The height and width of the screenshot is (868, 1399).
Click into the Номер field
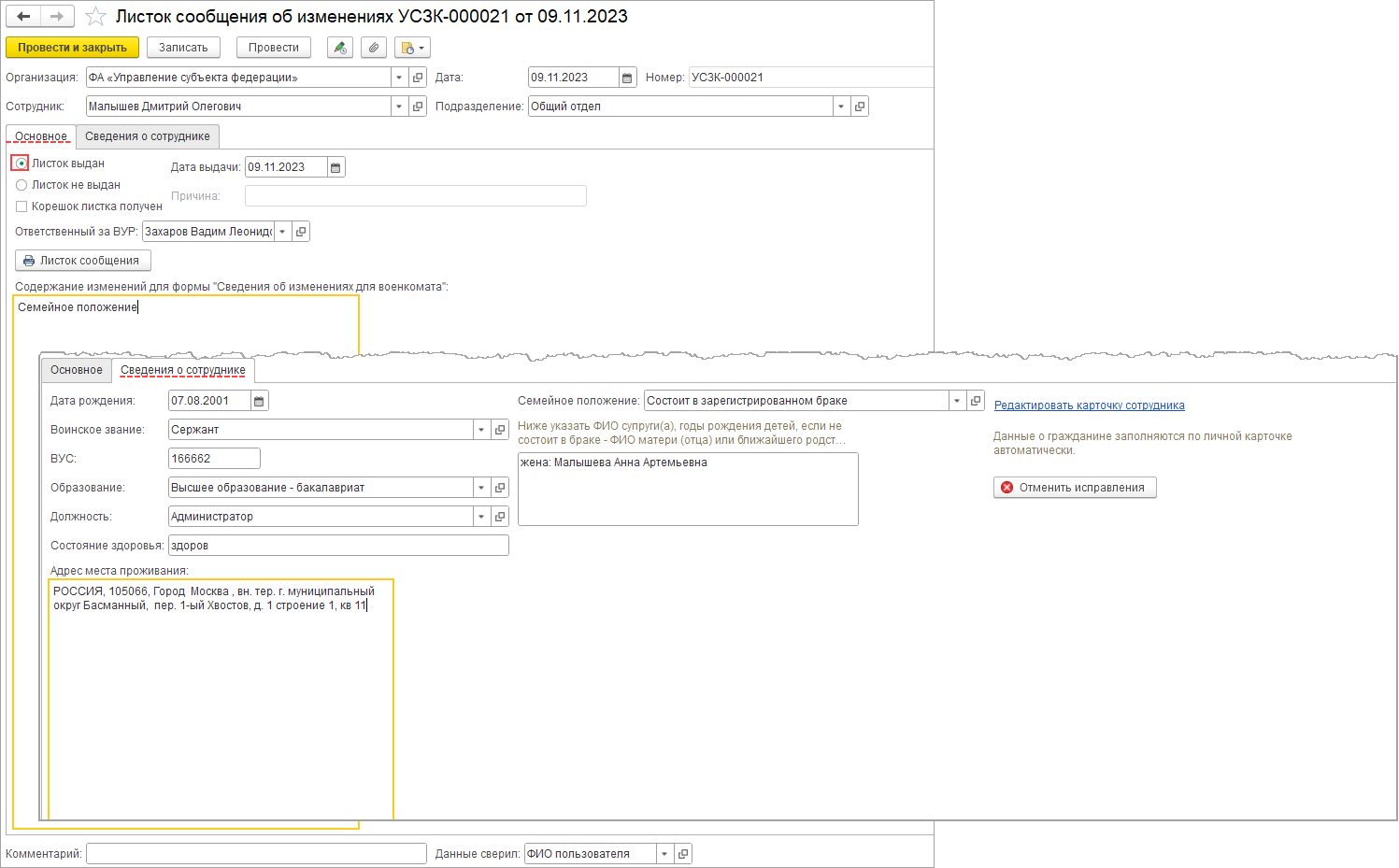pos(809,78)
